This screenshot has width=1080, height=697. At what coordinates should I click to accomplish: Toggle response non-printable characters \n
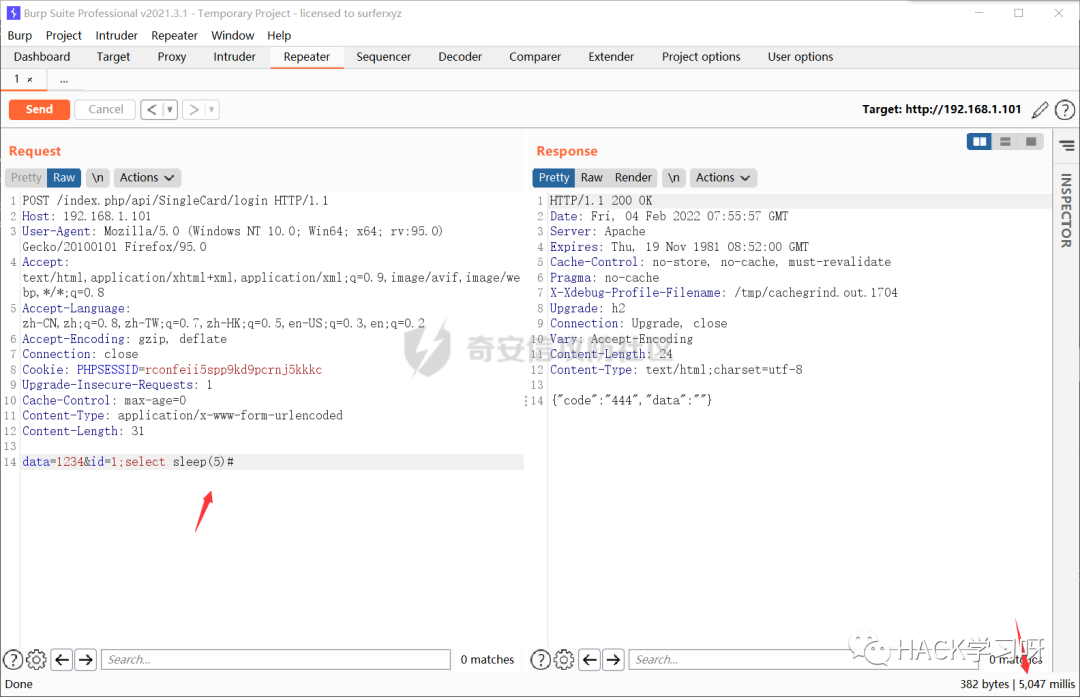[x=674, y=178]
